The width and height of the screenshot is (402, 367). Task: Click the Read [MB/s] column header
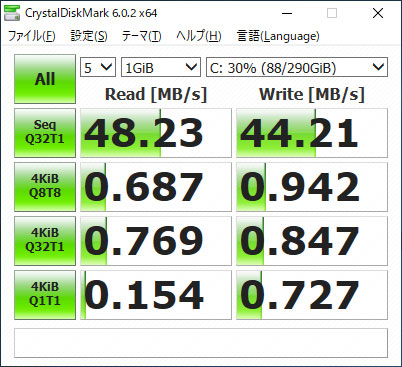coord(156,94)
